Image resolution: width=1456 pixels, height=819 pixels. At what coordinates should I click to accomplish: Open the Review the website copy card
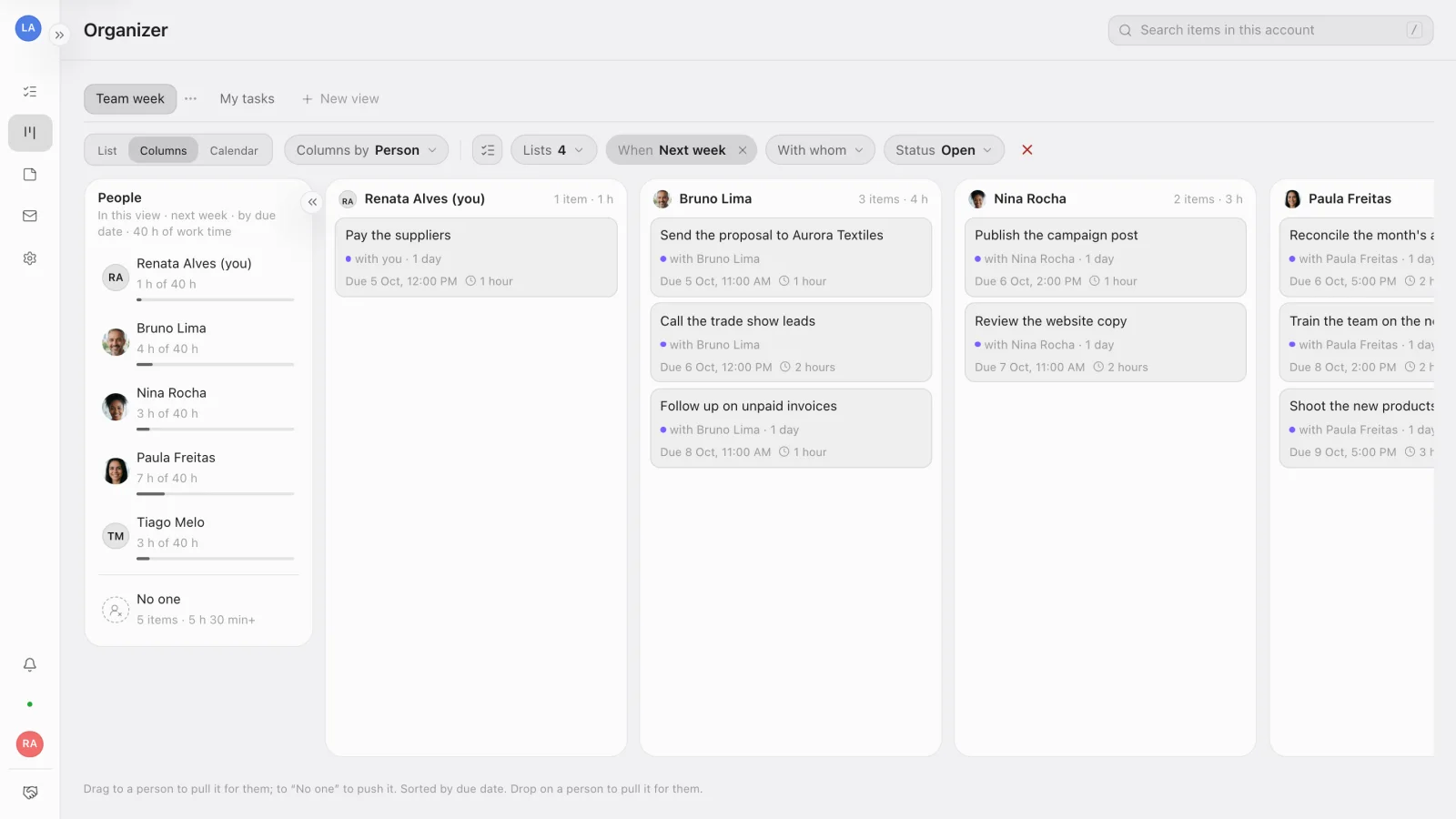click(1106, 343)
